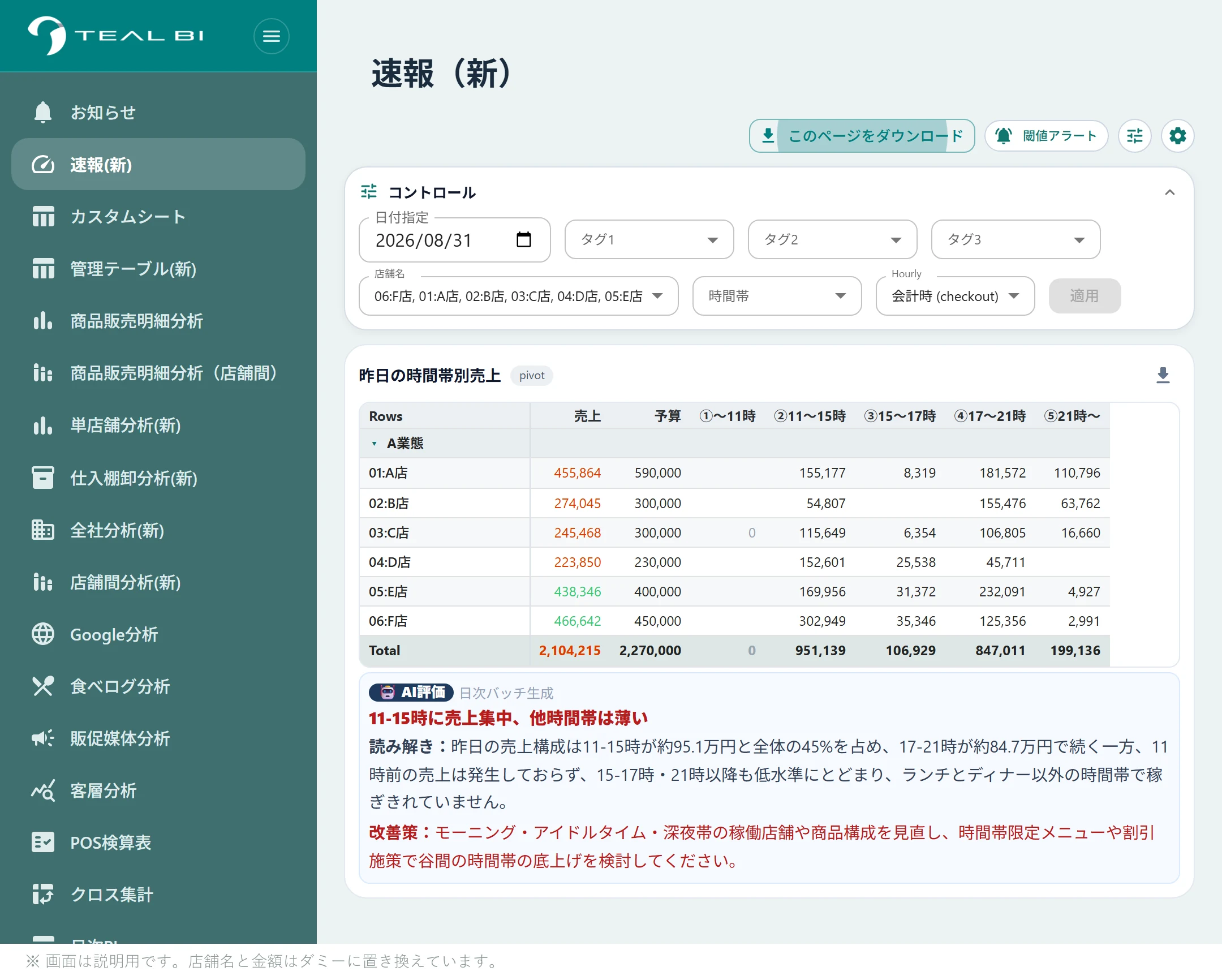Screen dimensions: 1222x980
Task: Click the 04:D店 row label
Action: [389, 562]
